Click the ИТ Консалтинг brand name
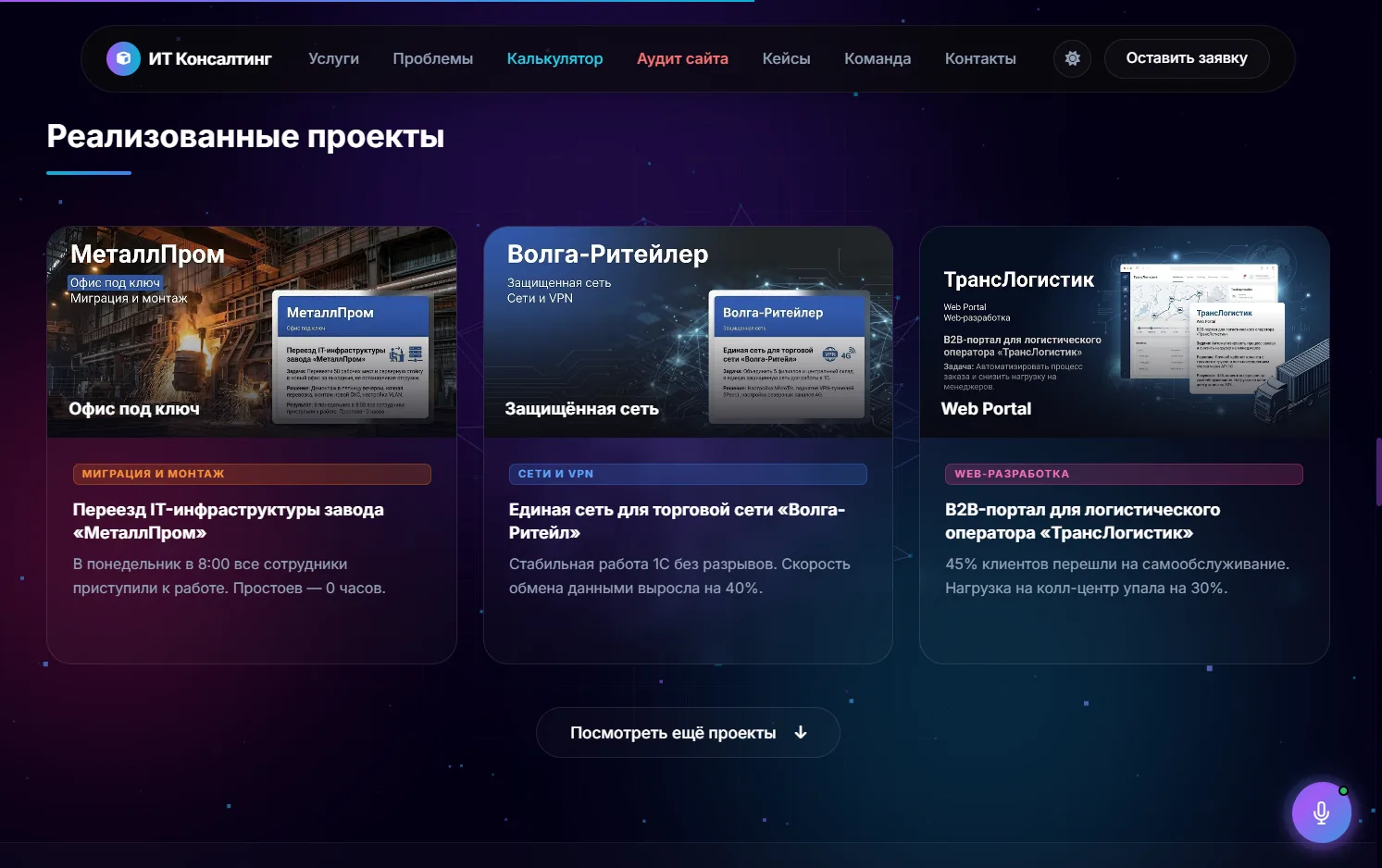This screenshot has height=868, width=1382. (x=210, y=58)
